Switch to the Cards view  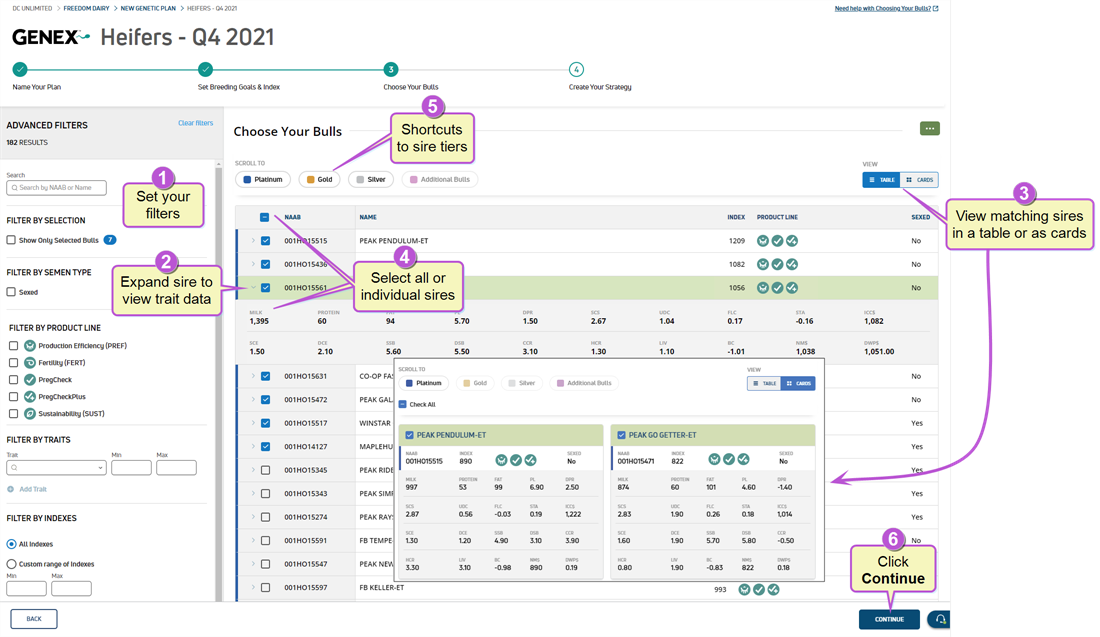pos(919,180)
